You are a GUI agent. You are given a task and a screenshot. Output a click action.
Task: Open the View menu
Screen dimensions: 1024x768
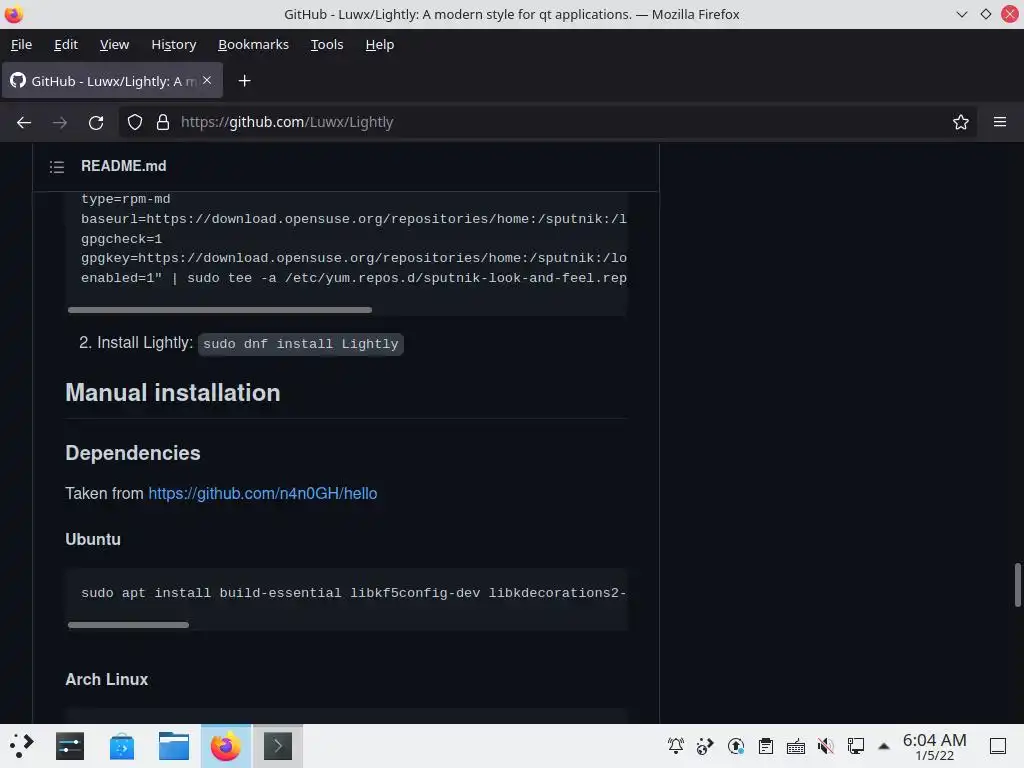114,44
